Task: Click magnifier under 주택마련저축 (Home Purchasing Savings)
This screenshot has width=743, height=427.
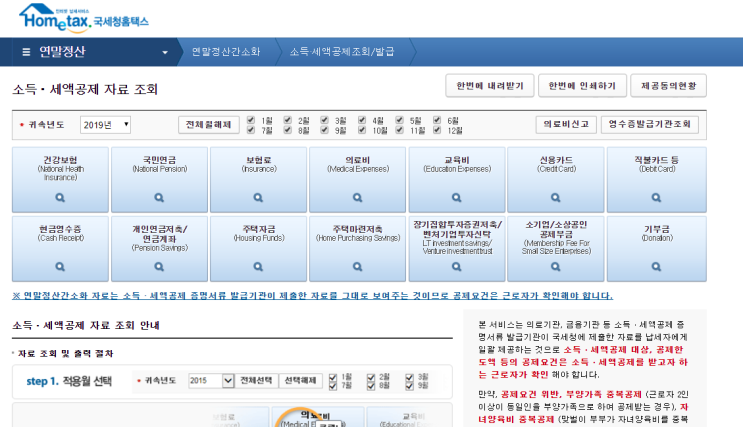Action: 358,267
